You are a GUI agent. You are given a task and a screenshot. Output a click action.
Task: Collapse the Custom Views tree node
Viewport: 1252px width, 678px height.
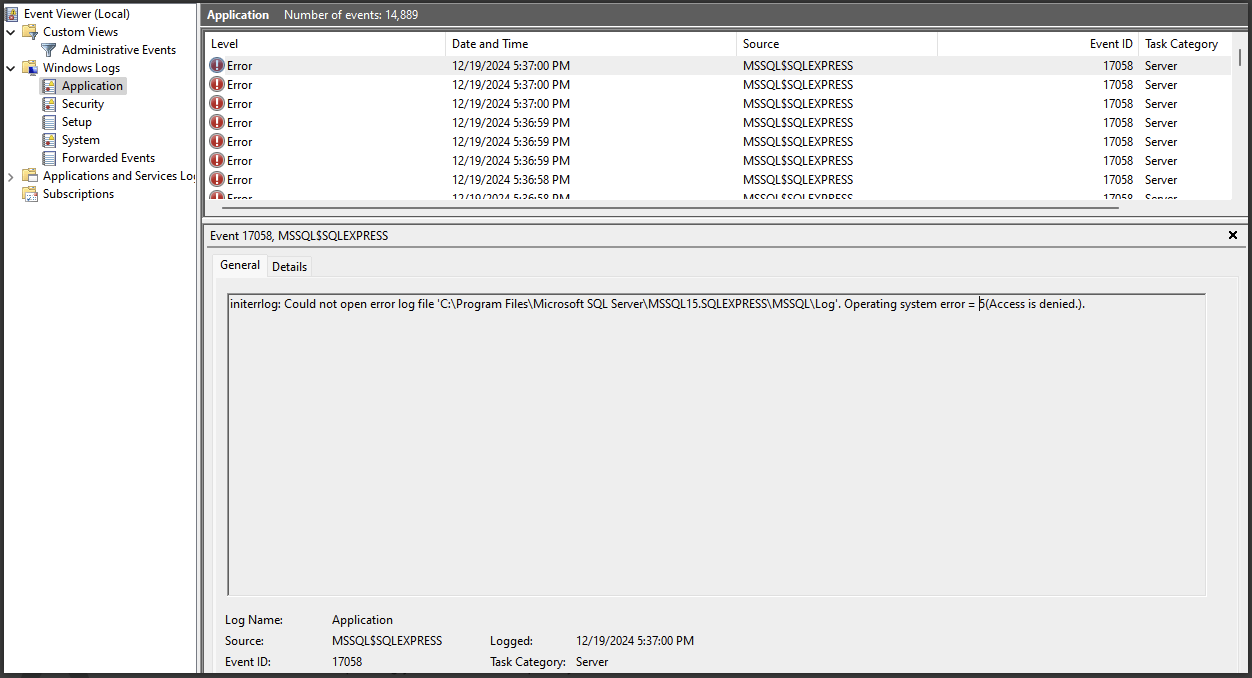[10, 31]
